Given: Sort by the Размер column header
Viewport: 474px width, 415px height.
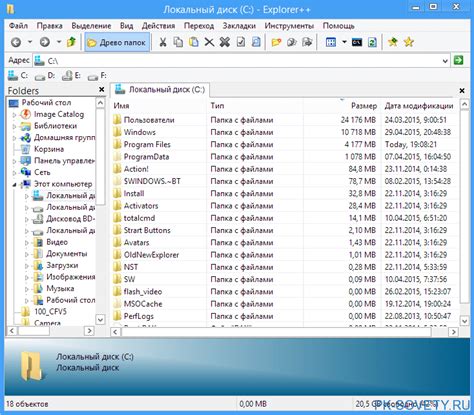Looking at the screenshot, I should [x=342, y=106].
